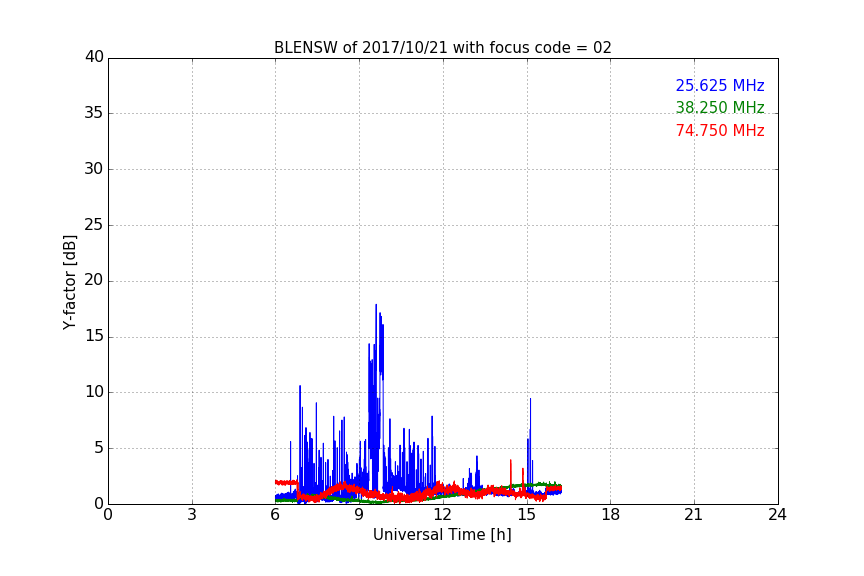Click the 20 tick on the Y axis
The image size is (864, 576).
(x=94, y=281)
